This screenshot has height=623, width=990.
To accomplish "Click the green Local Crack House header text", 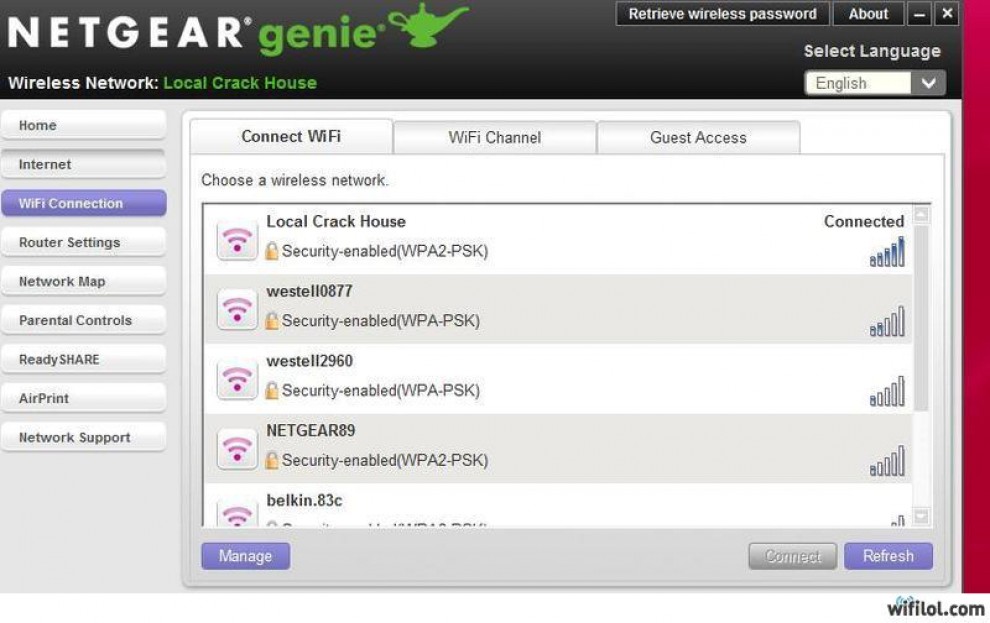I will [240, 83].
